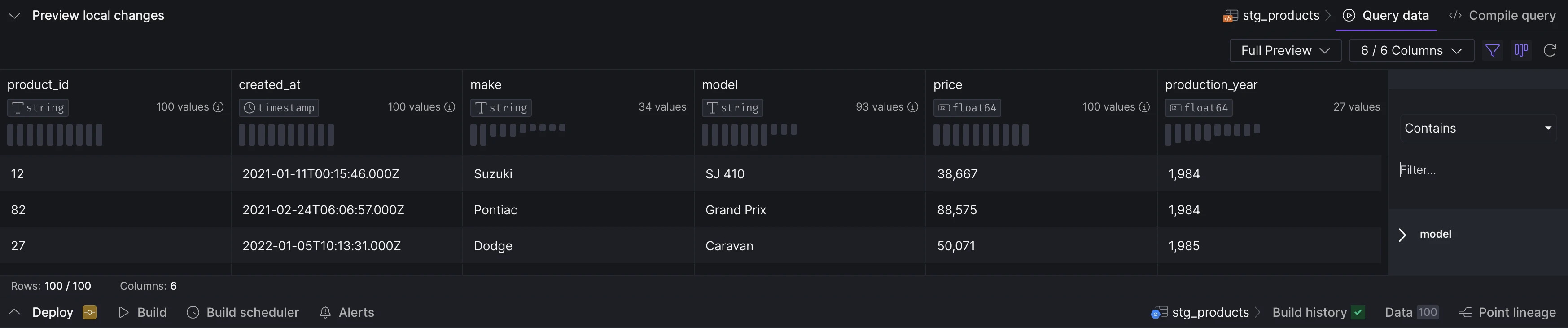Click the Build button

[142, 312]
